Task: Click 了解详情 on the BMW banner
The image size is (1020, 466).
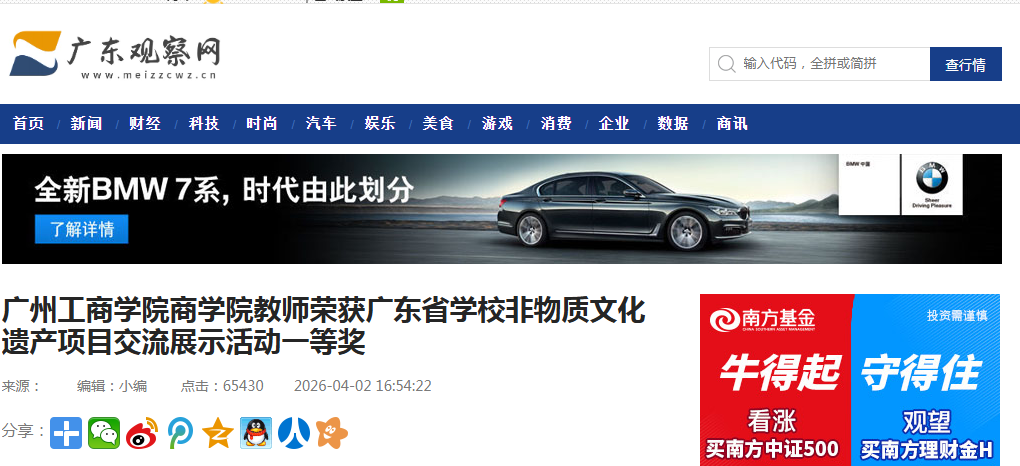Action: tap(82, 229)
